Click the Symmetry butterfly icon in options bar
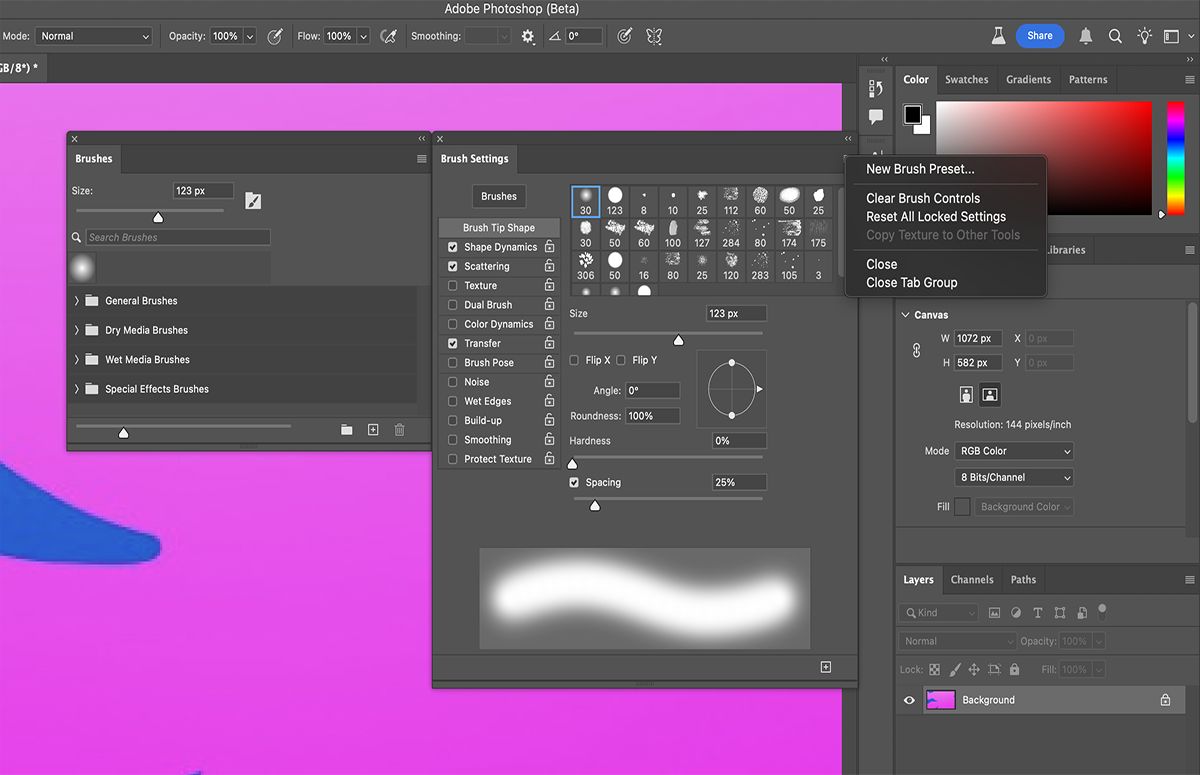Viewport: 1200px width, 775px height. [654, 36]
